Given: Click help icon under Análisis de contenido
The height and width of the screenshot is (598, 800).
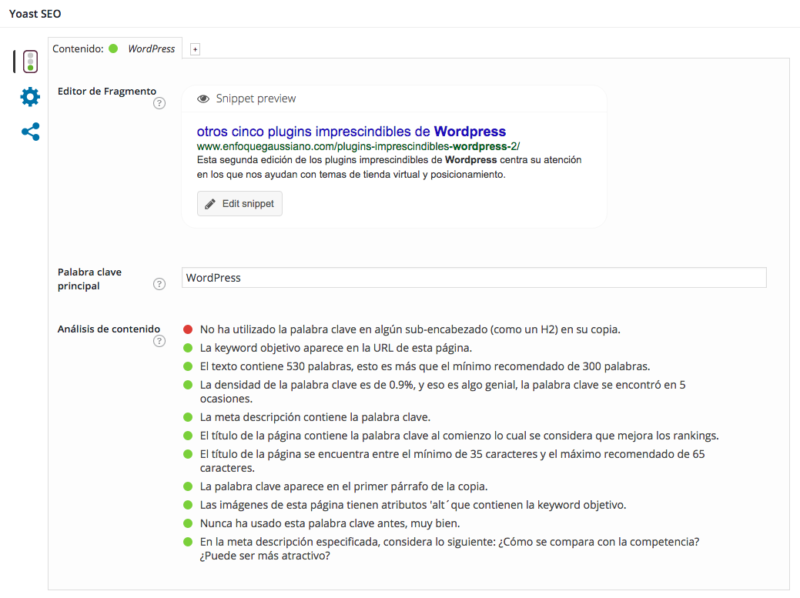Looking at the screenshot, I should pos(159,341).
